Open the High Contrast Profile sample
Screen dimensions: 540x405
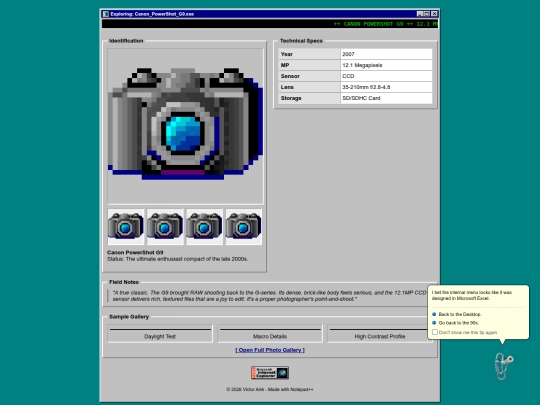tap(380, 334)
